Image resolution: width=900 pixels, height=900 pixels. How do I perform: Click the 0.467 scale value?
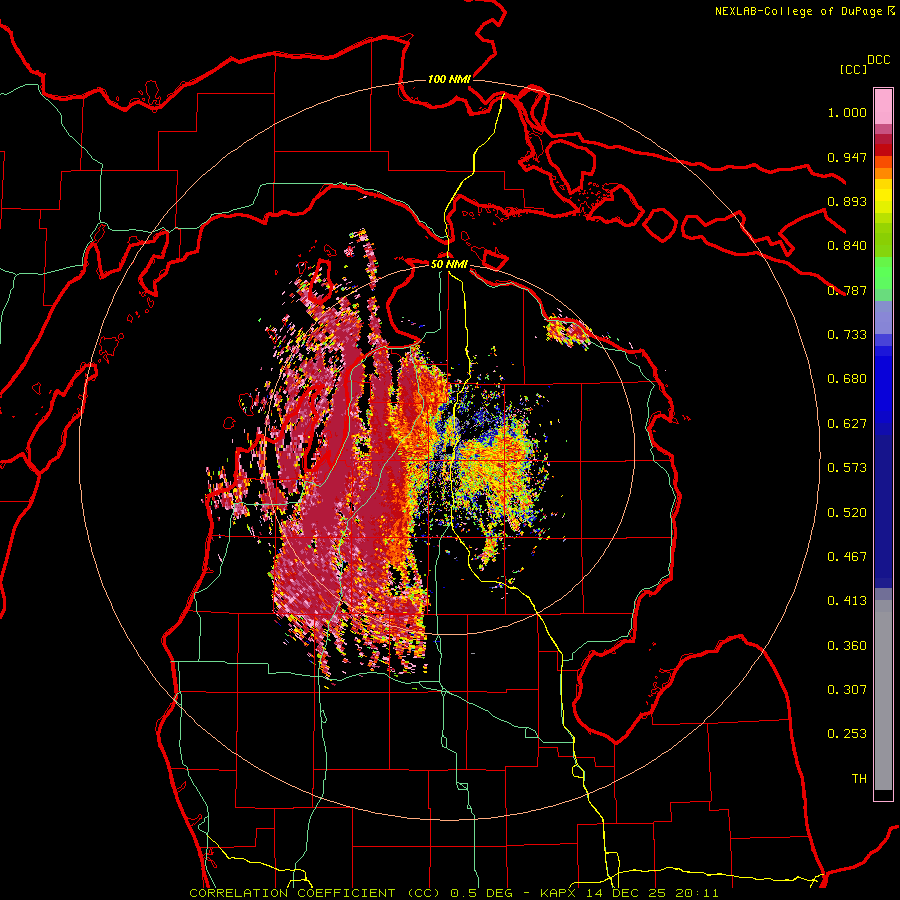point(847,557)
